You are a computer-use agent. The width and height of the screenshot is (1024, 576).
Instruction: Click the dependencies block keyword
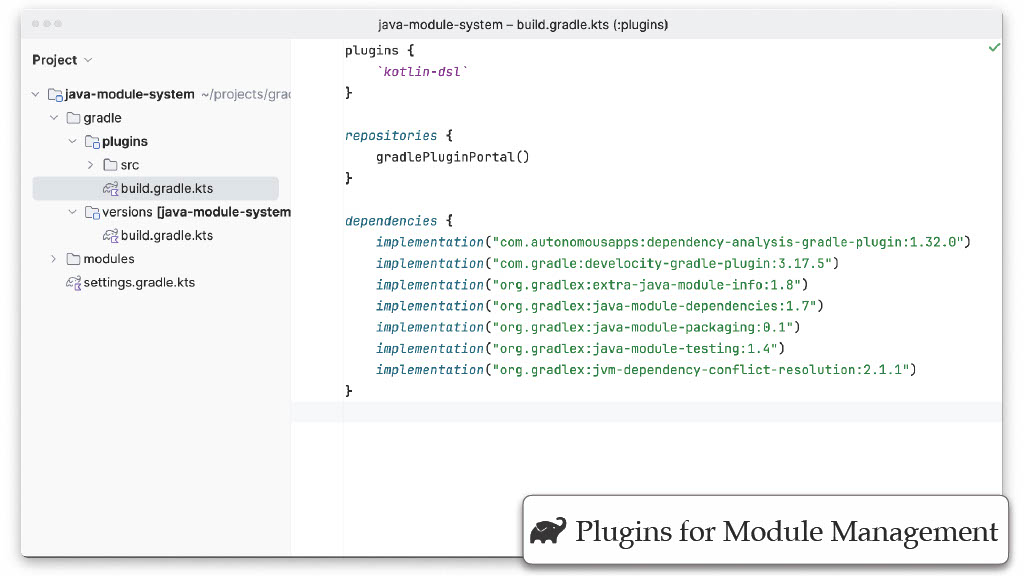coord(391,221)
